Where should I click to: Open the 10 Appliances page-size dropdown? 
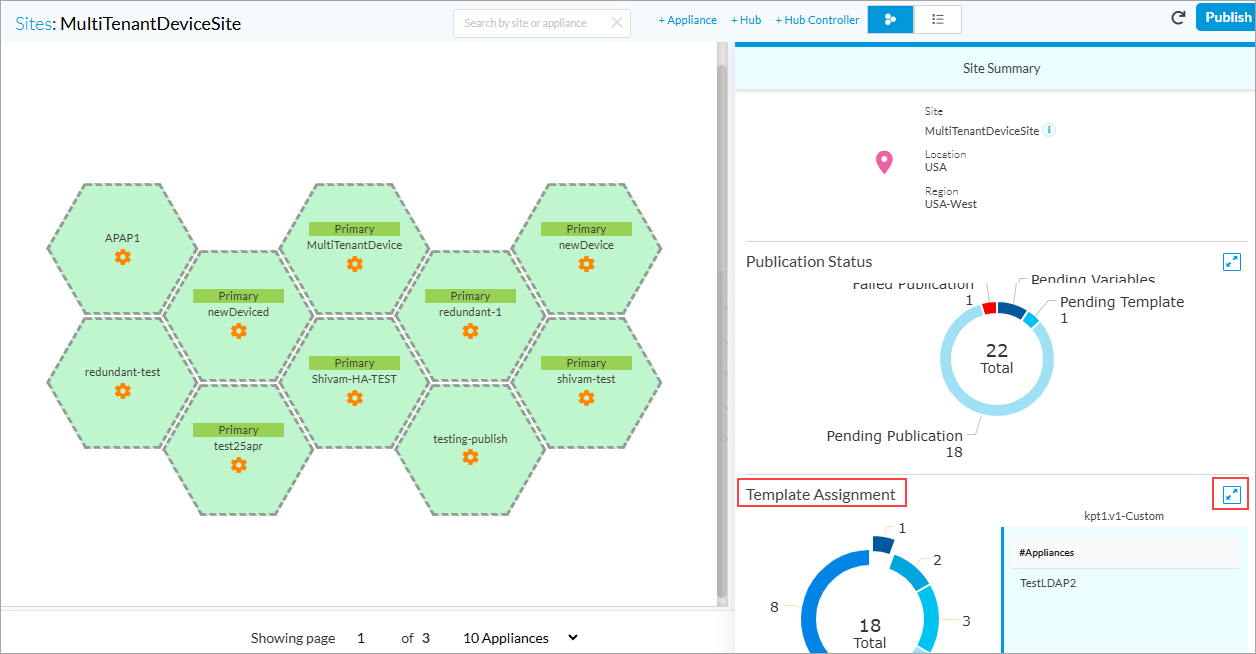tap(521, 638)
